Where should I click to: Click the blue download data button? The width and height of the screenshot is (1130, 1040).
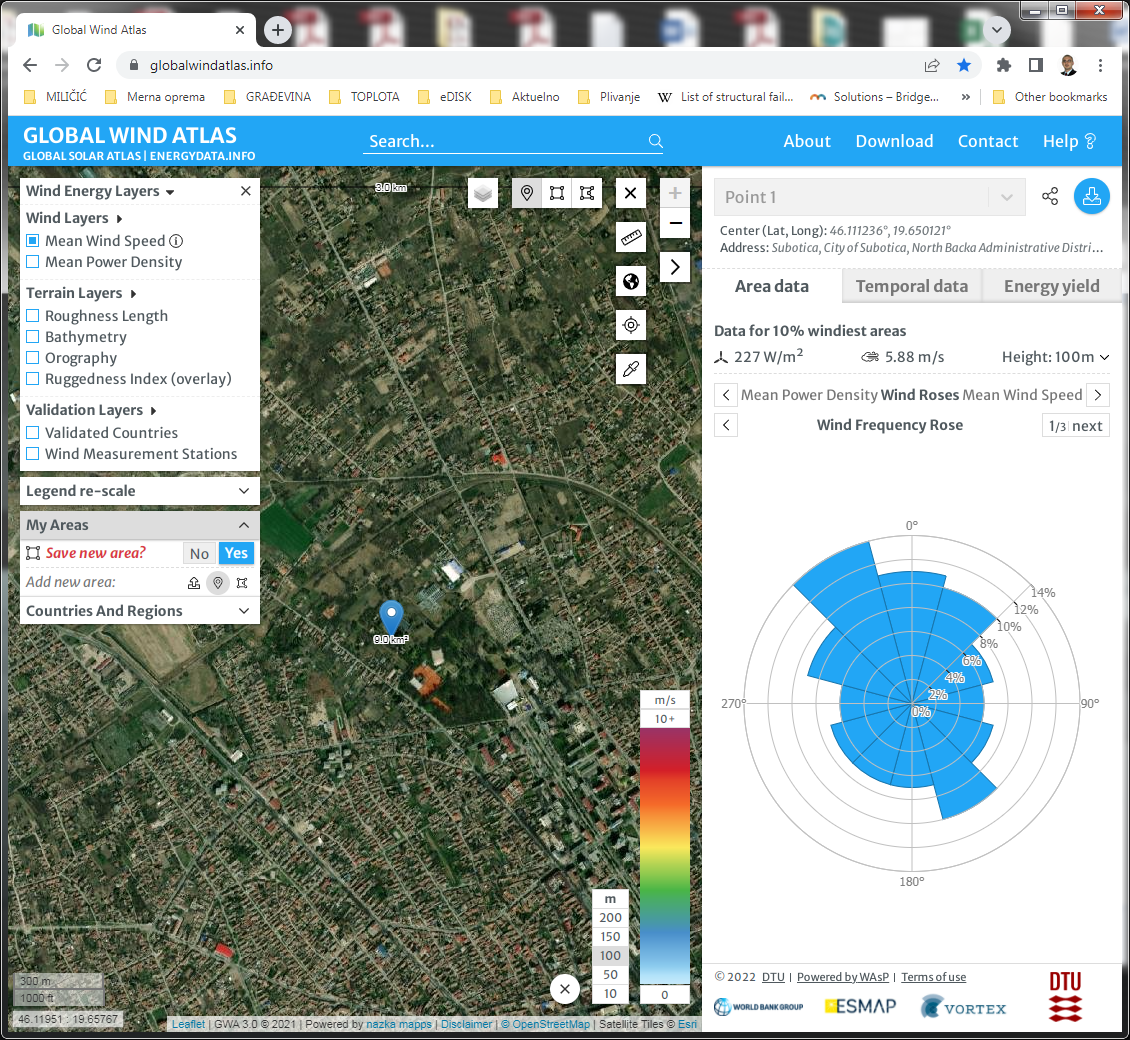[x=1091, y=197]
